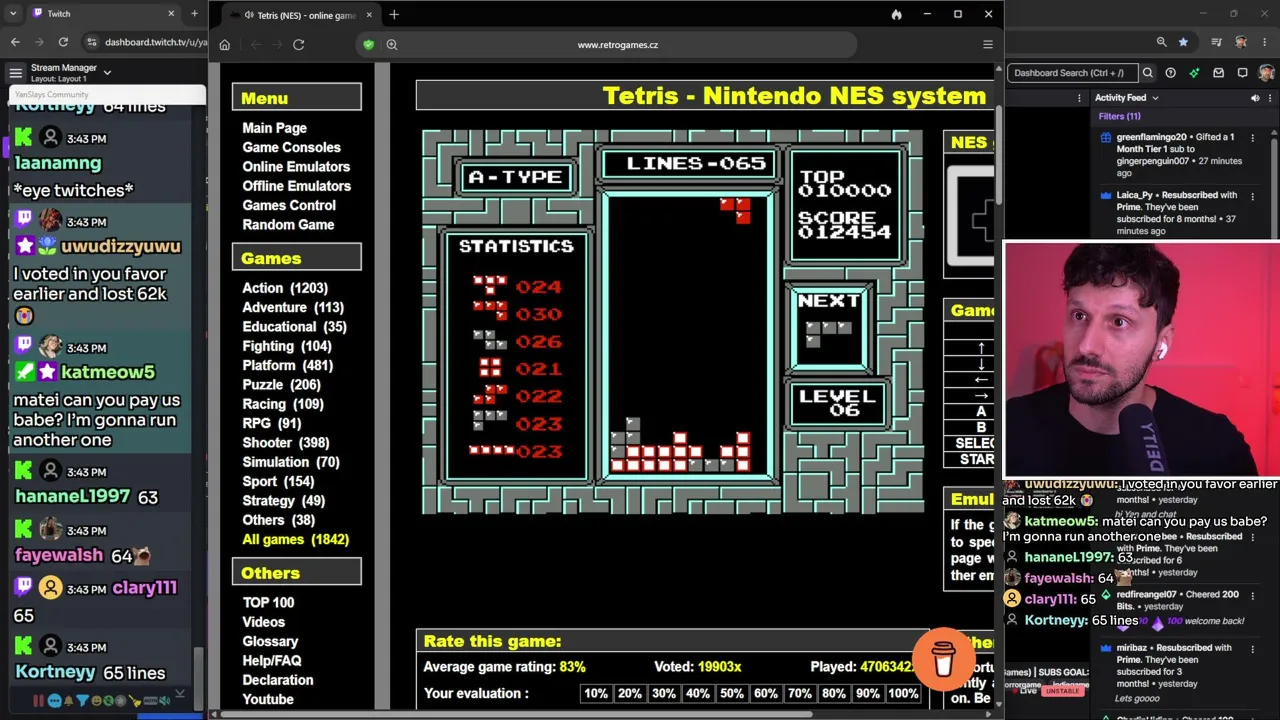Rate the game 50%
Screen dimensions: 1280x720
732,693
